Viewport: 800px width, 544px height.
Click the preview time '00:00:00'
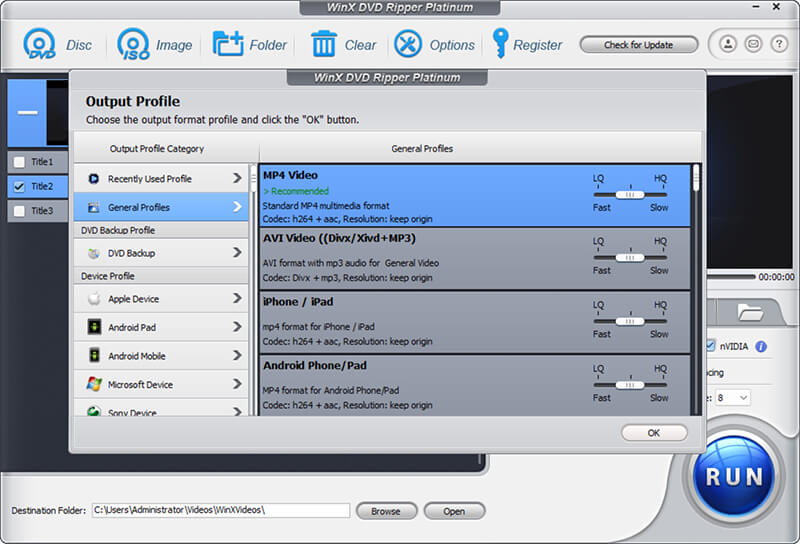click(777, 277)
